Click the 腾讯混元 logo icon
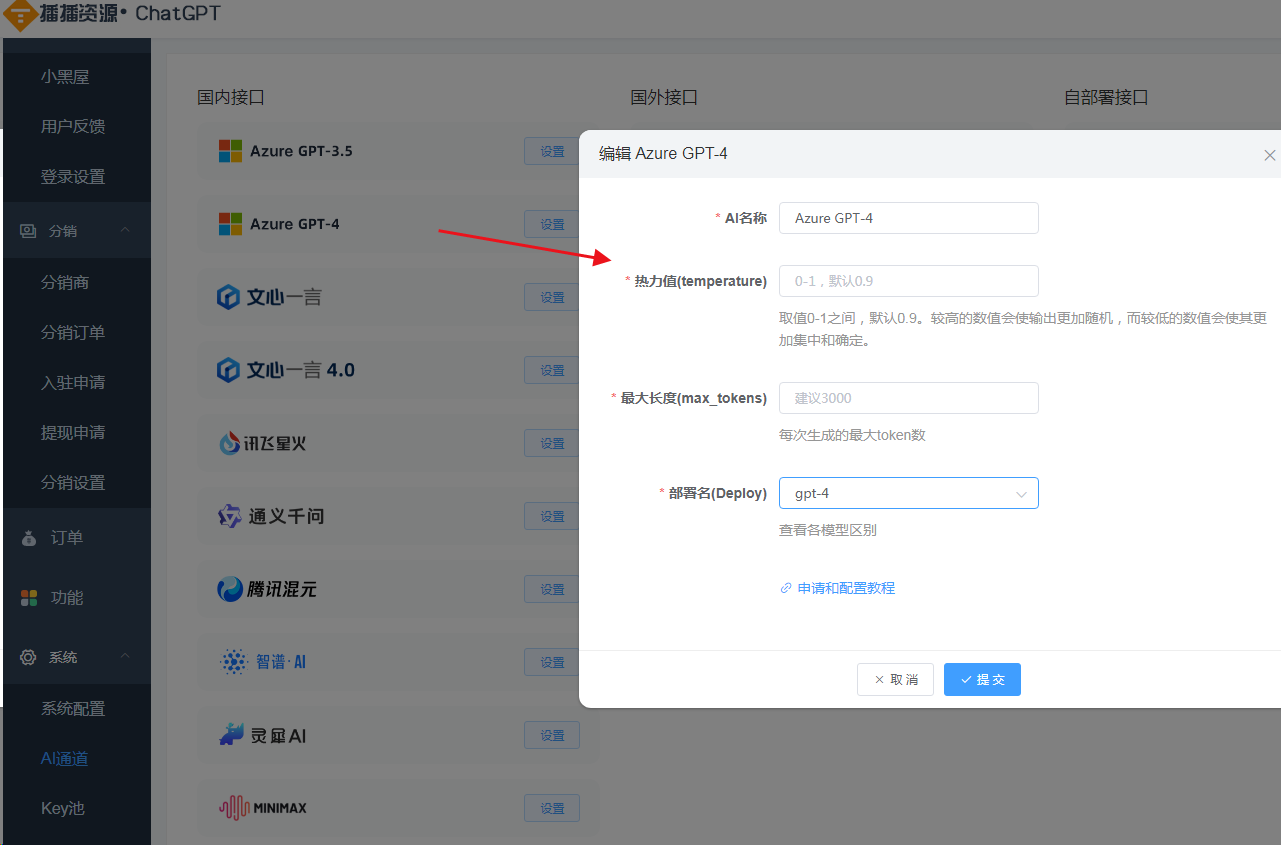The width and height of the screenshot is (1281, 845). tap(230, 589)
